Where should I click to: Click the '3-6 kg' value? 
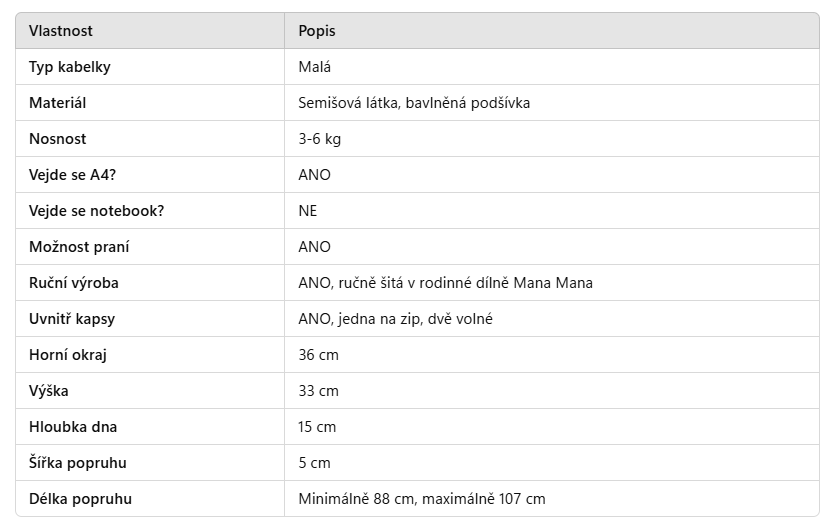click(x=319, y=139)
